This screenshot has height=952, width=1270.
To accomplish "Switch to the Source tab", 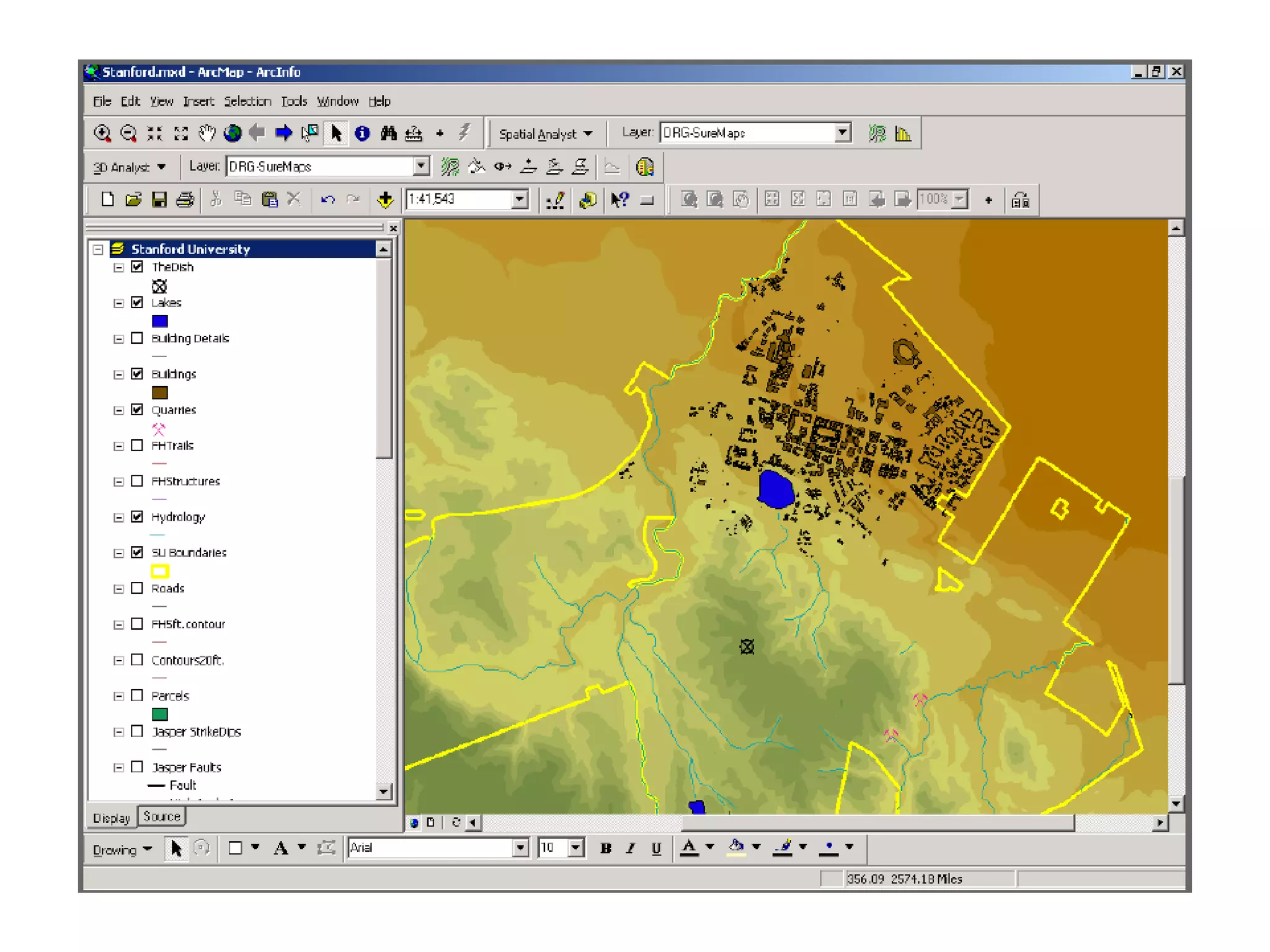I will pyautogui.click(x=162, y=817).
